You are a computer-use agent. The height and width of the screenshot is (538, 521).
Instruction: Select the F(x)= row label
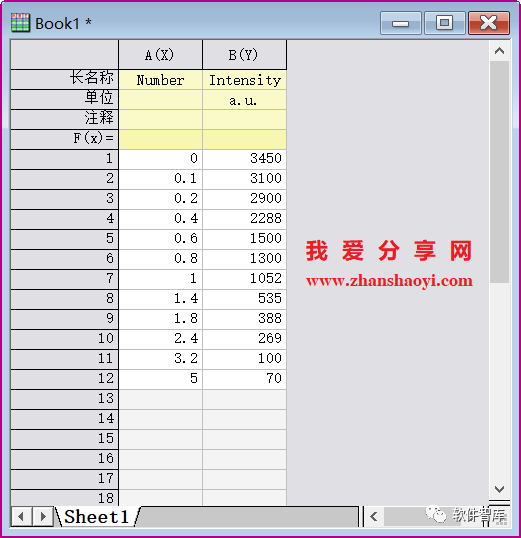tap(65, 139)
